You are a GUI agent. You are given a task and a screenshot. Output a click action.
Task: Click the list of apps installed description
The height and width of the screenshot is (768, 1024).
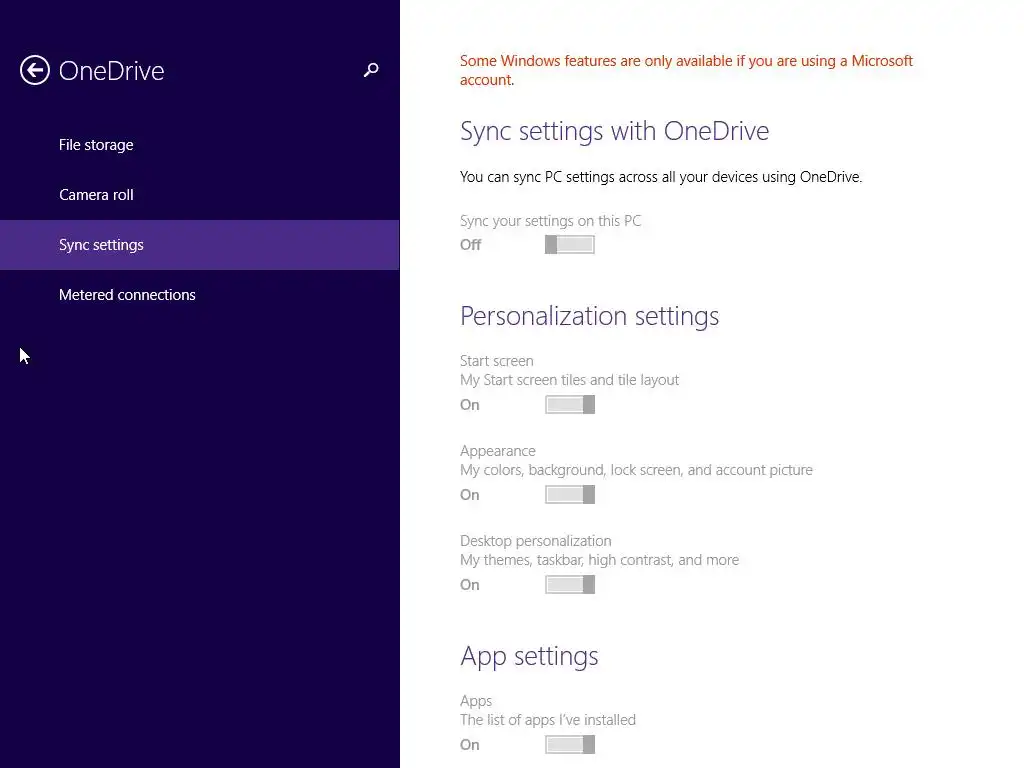pyautogui.click(x=547, y=720)
